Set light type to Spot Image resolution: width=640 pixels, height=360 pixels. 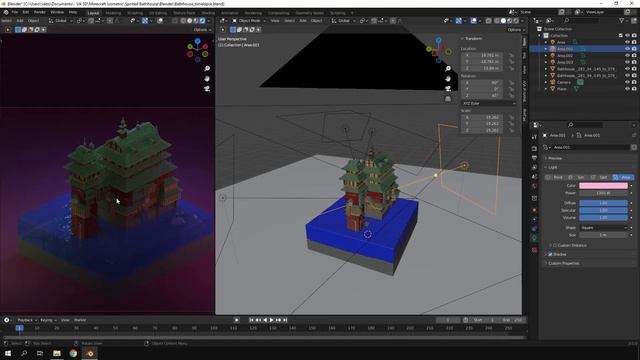coord(600,177)
